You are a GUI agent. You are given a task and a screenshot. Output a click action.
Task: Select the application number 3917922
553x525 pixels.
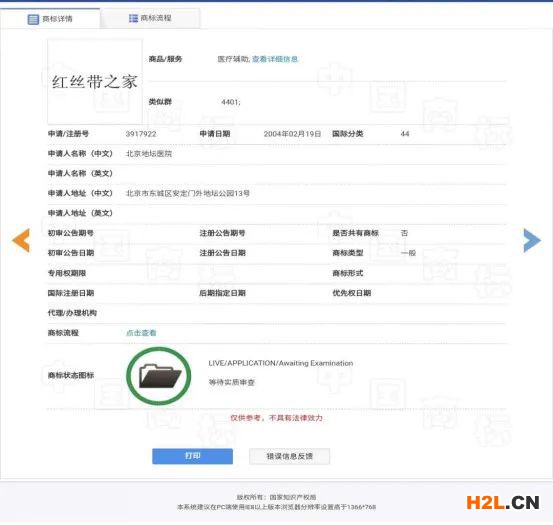[141, 134]
